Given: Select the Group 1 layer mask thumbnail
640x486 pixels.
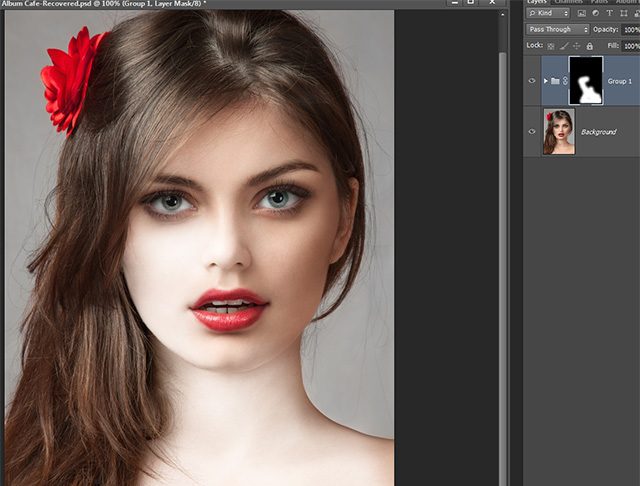Looking at the screenshot, I should click(x=585, y=80).
